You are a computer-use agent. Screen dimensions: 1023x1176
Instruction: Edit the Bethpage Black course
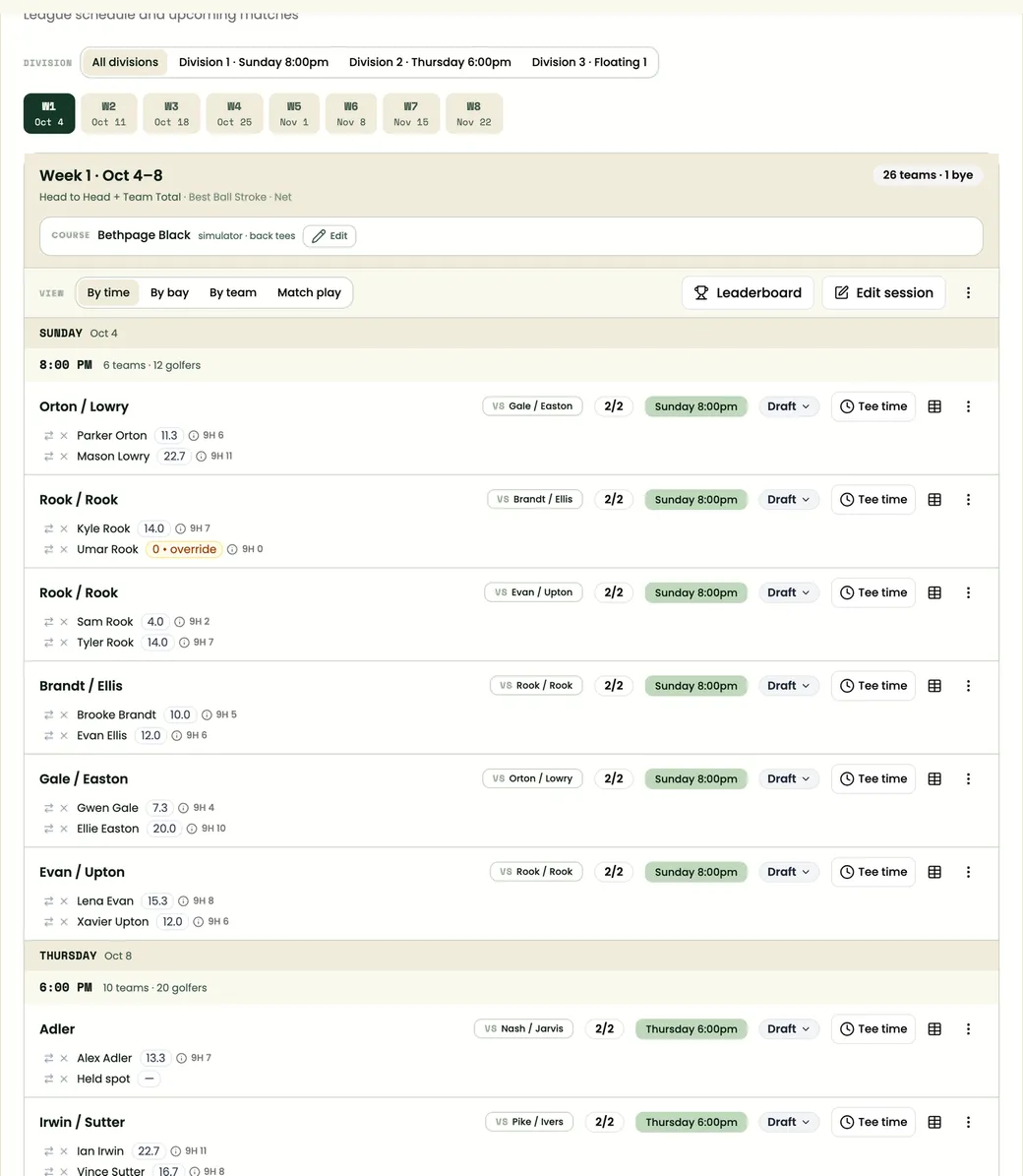click(x=330, y=235)
